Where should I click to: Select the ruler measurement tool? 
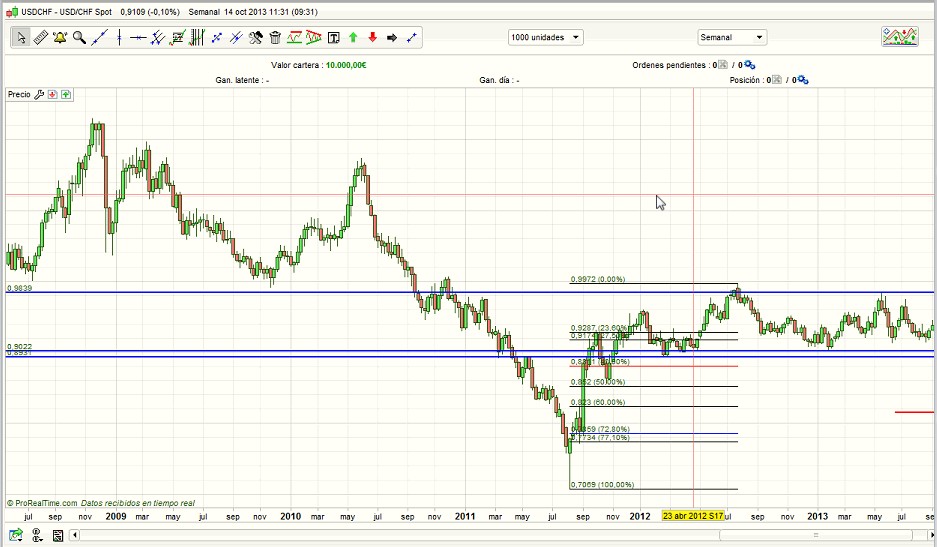[40, 38]
